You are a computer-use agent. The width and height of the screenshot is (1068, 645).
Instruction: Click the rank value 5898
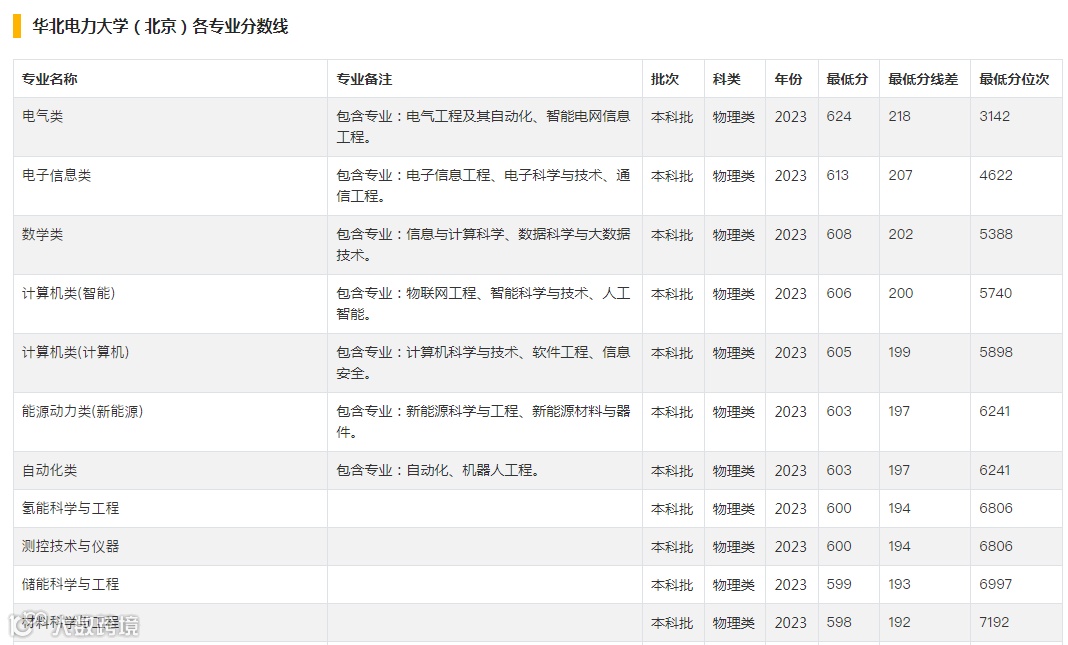point(996,353)
